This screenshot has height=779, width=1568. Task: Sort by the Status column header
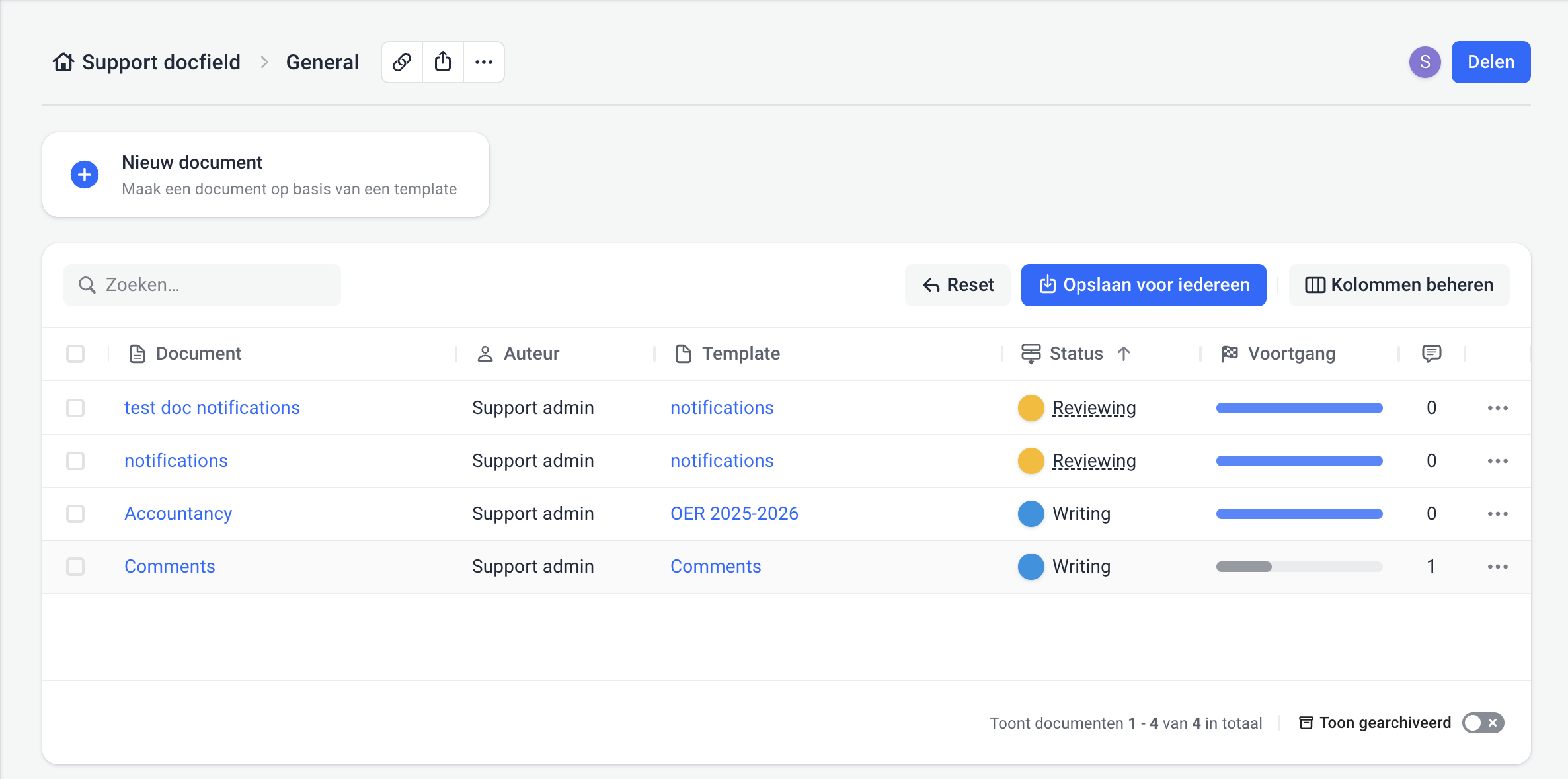[1076, 354]
